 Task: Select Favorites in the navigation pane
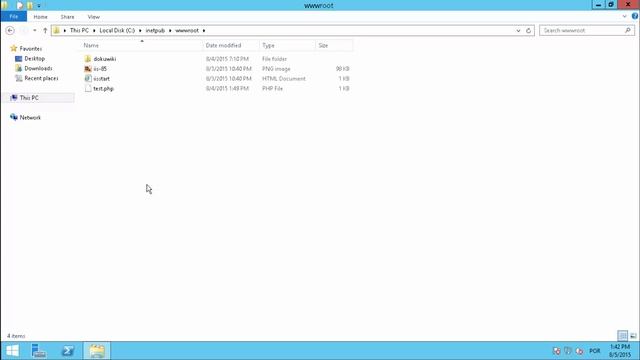31,49
